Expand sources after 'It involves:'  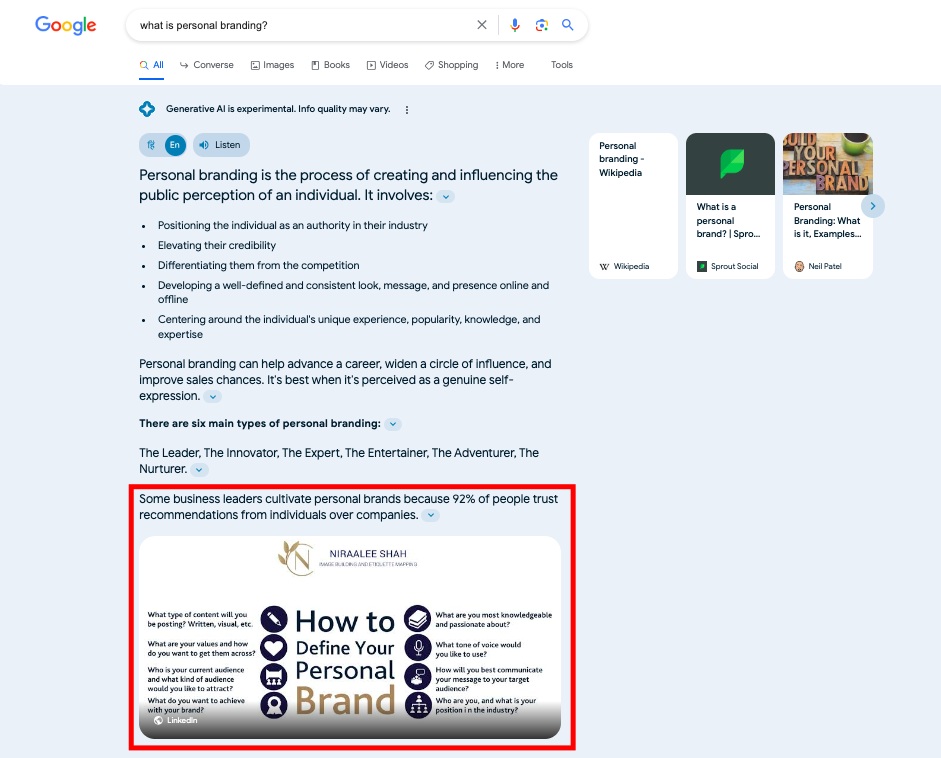pos(446,197)
